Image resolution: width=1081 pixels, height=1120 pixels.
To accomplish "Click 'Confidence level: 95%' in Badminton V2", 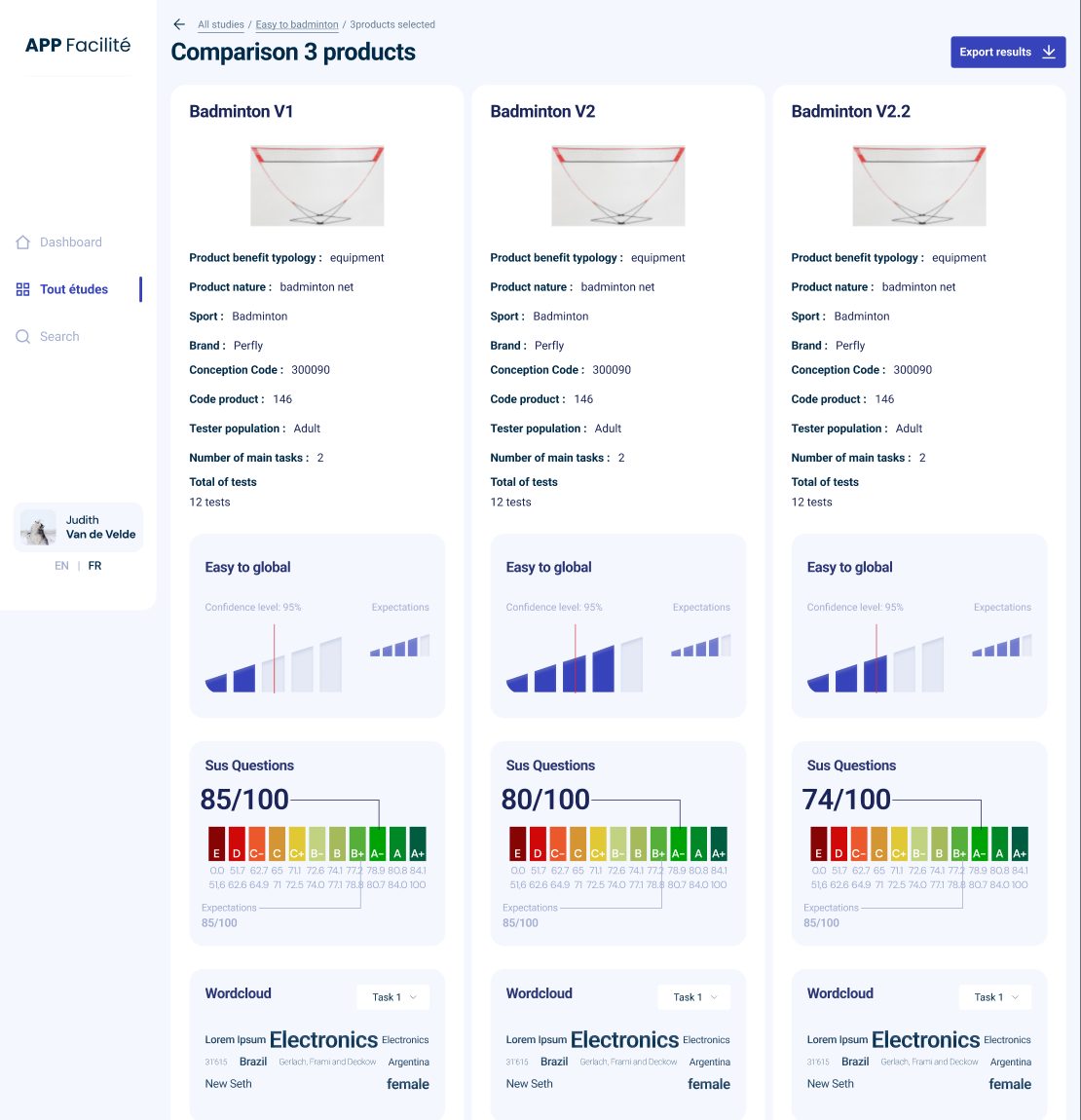I will (554, 607).
